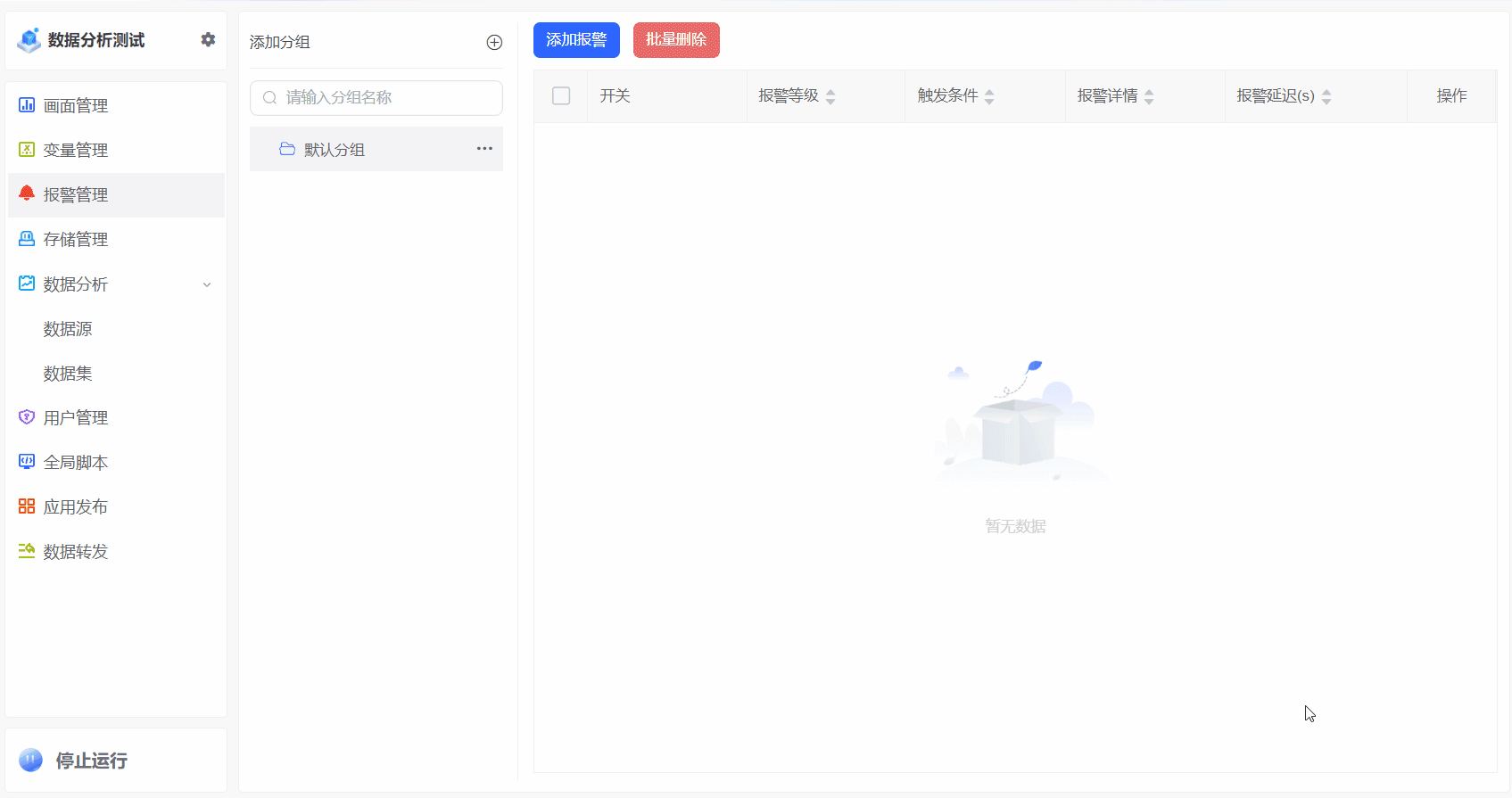The image size is (1512, 798).
Task: Sort by 报警等级 column arrows
Action: coord(830,96)
